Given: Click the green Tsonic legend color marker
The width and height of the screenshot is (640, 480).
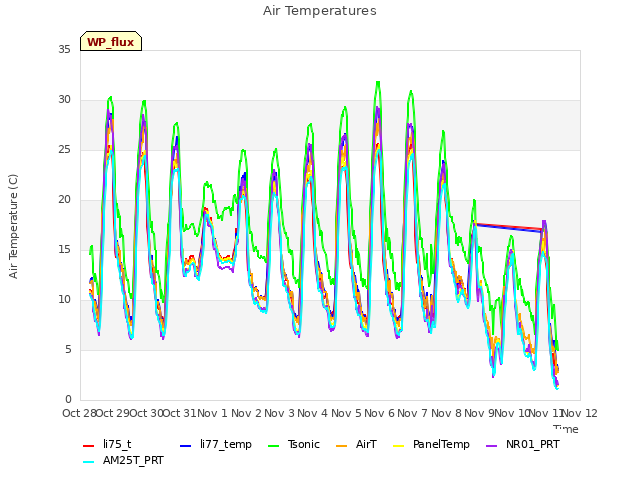Looking at the screenshot, I should click(x=273, y=446).
